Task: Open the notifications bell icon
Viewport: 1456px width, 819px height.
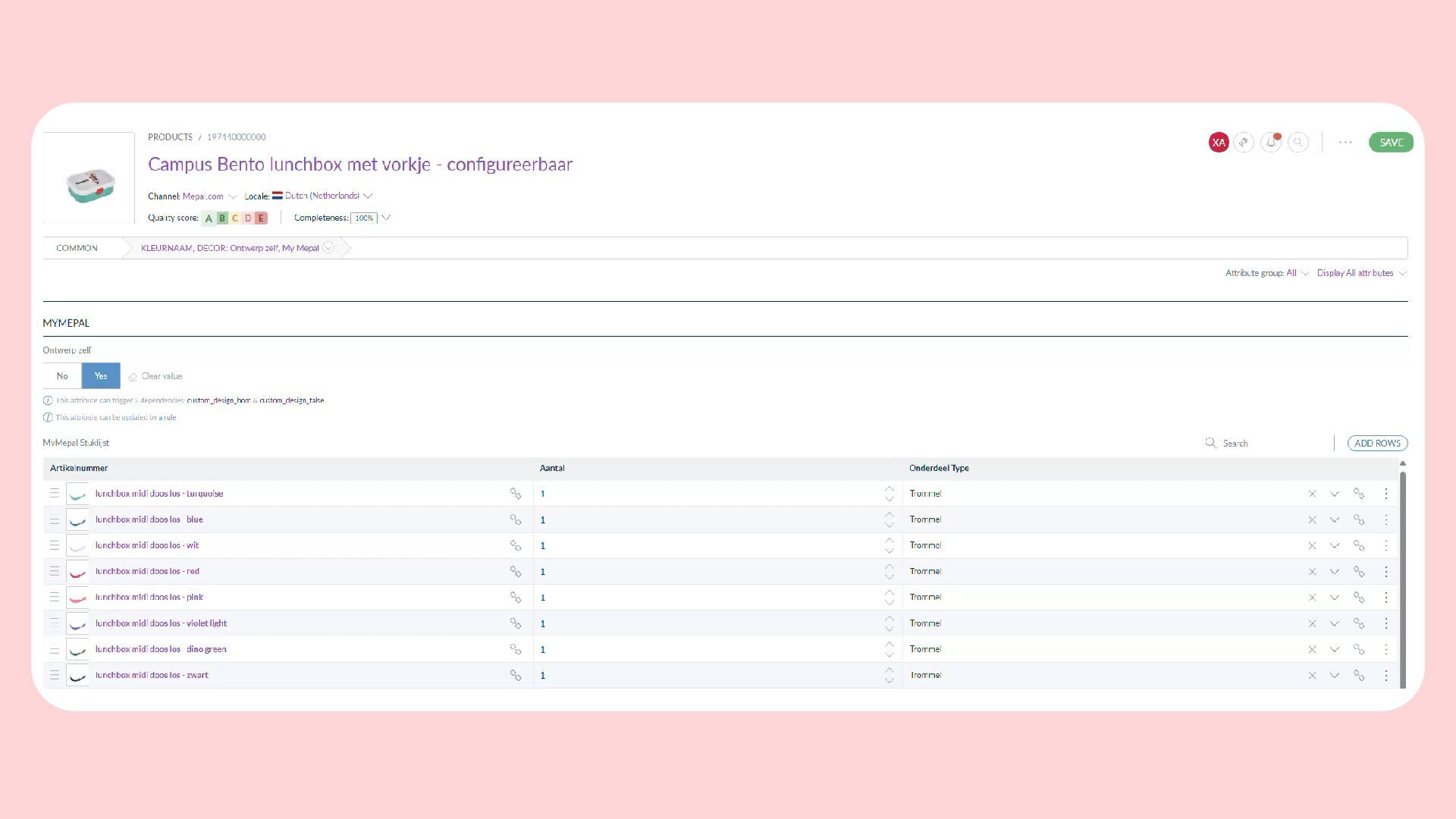Action: [x=1271, y=143]
